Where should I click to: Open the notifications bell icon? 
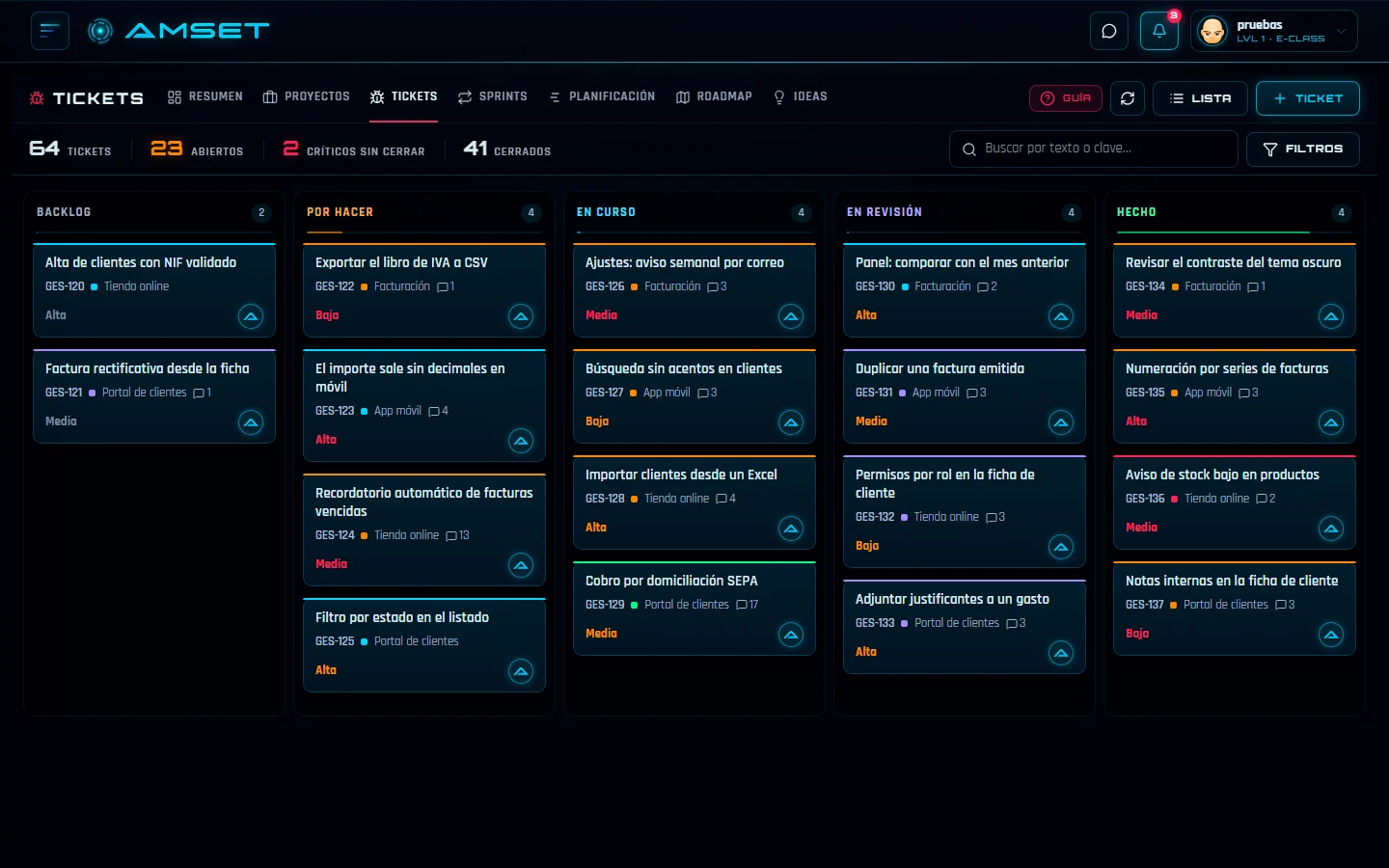coord(1159,31)
